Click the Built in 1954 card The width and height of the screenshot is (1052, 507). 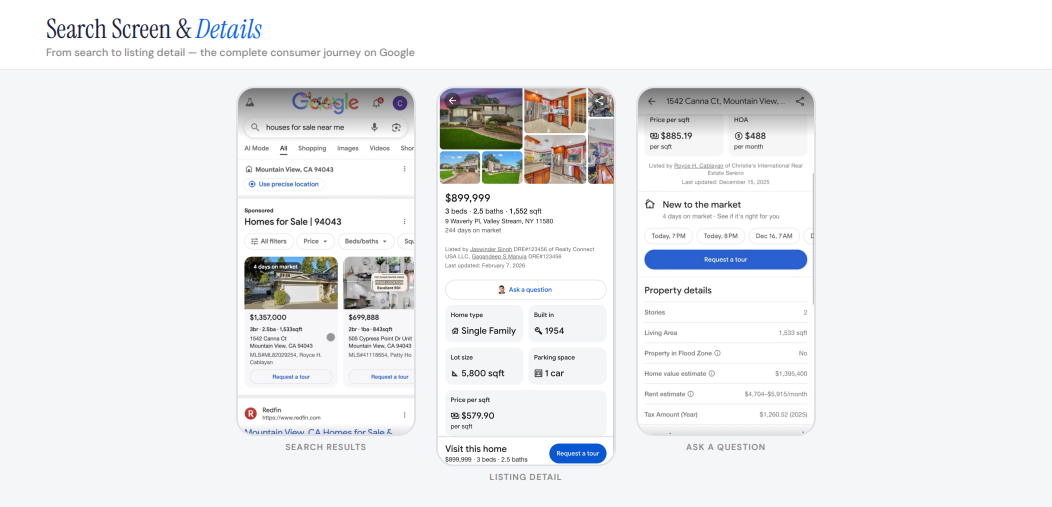coord(567,324)
